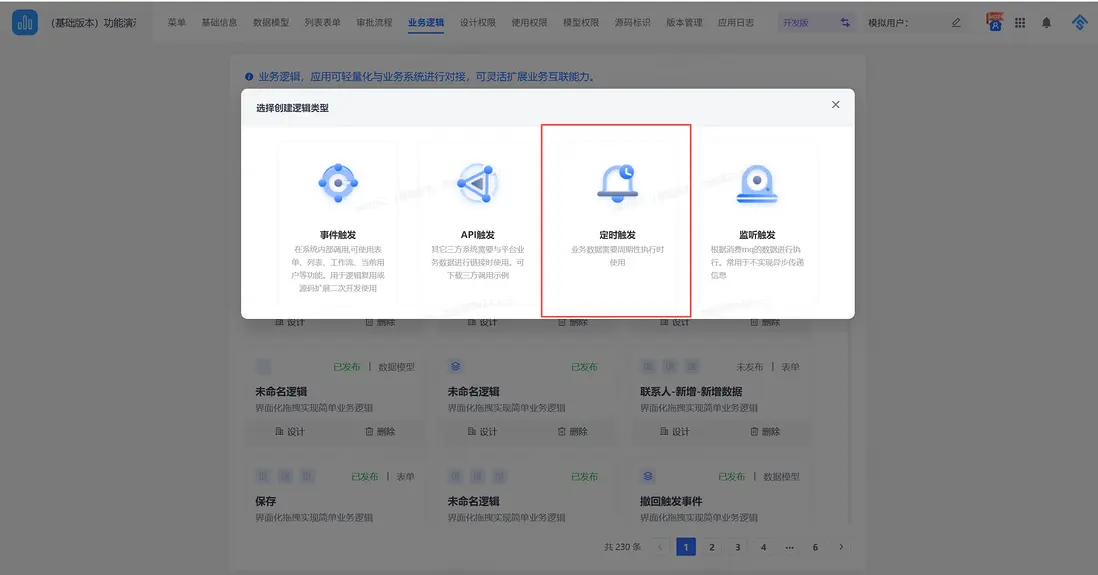Go to pagination page 6
1098x575 pixels.
pos(815,547)
